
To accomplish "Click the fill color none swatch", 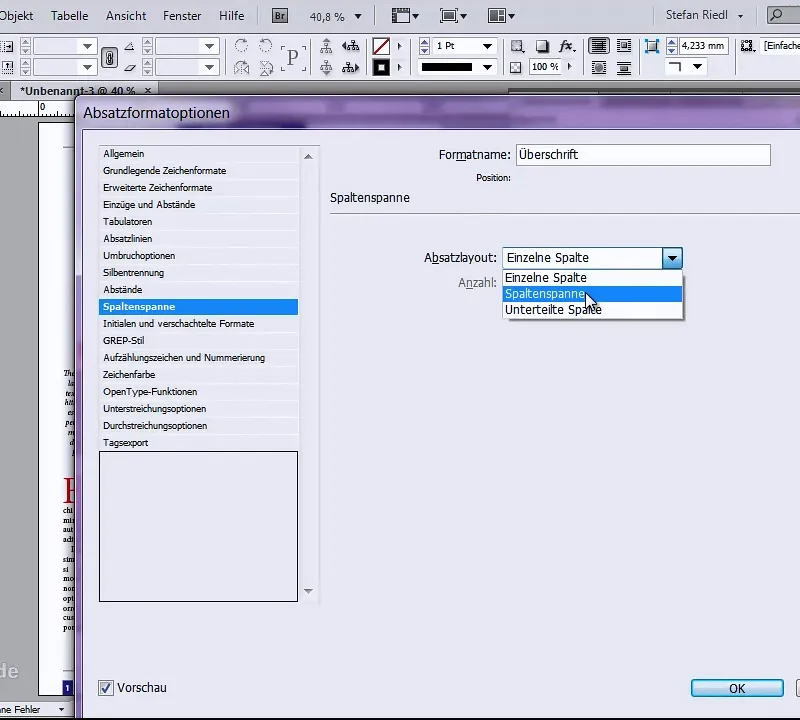I will (x=381, y=46).
